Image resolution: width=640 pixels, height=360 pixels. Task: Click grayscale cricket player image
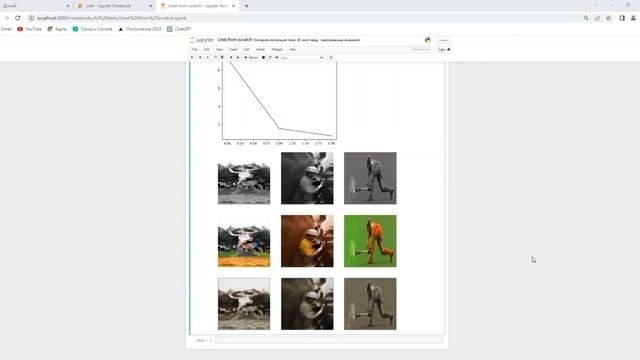click(x=370, y=178)
